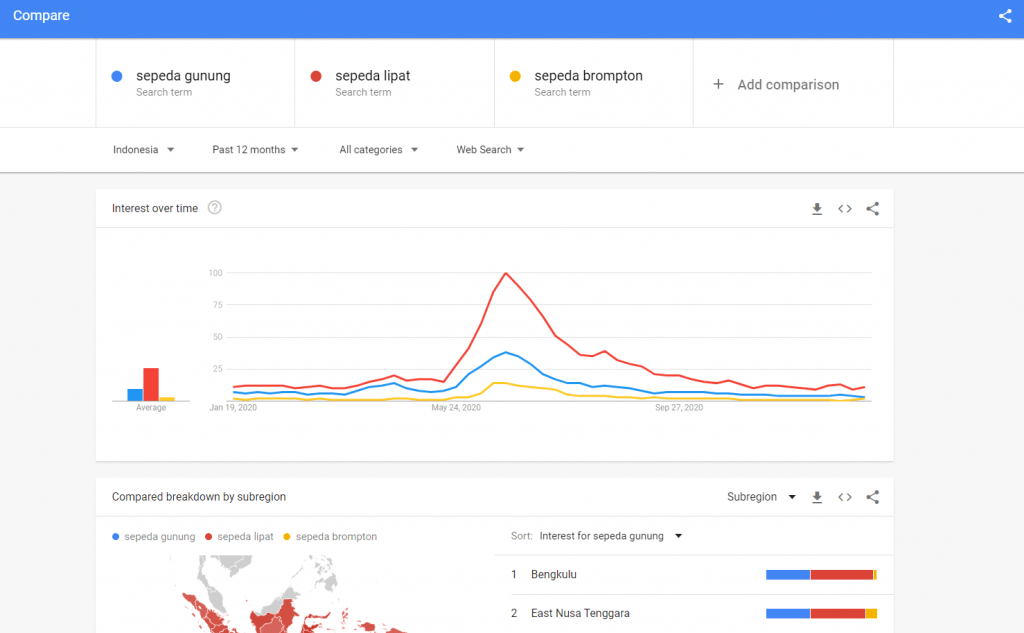Edit the sepeda lipat search term
This screenshot has width=1024, height=633.
point(372,76)
